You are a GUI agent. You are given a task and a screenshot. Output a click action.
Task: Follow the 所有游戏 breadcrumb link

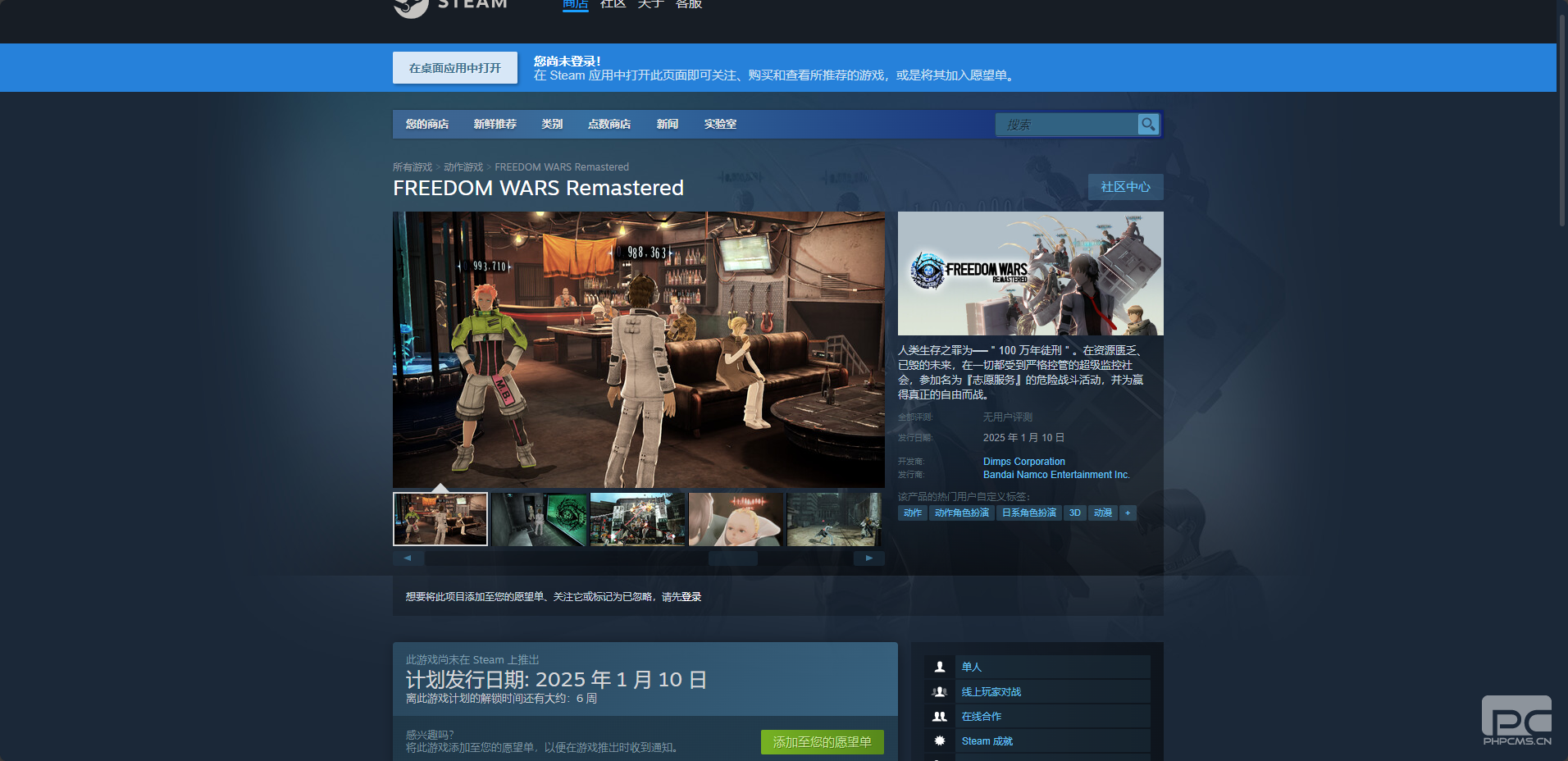coord(413,167)
